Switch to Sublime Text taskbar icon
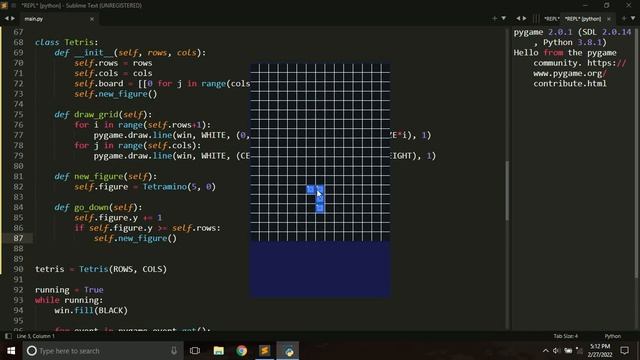 264,351
